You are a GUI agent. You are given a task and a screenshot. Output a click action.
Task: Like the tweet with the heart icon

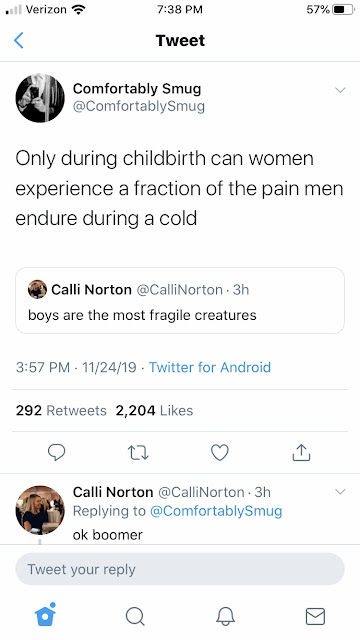(x=220, y=453)
